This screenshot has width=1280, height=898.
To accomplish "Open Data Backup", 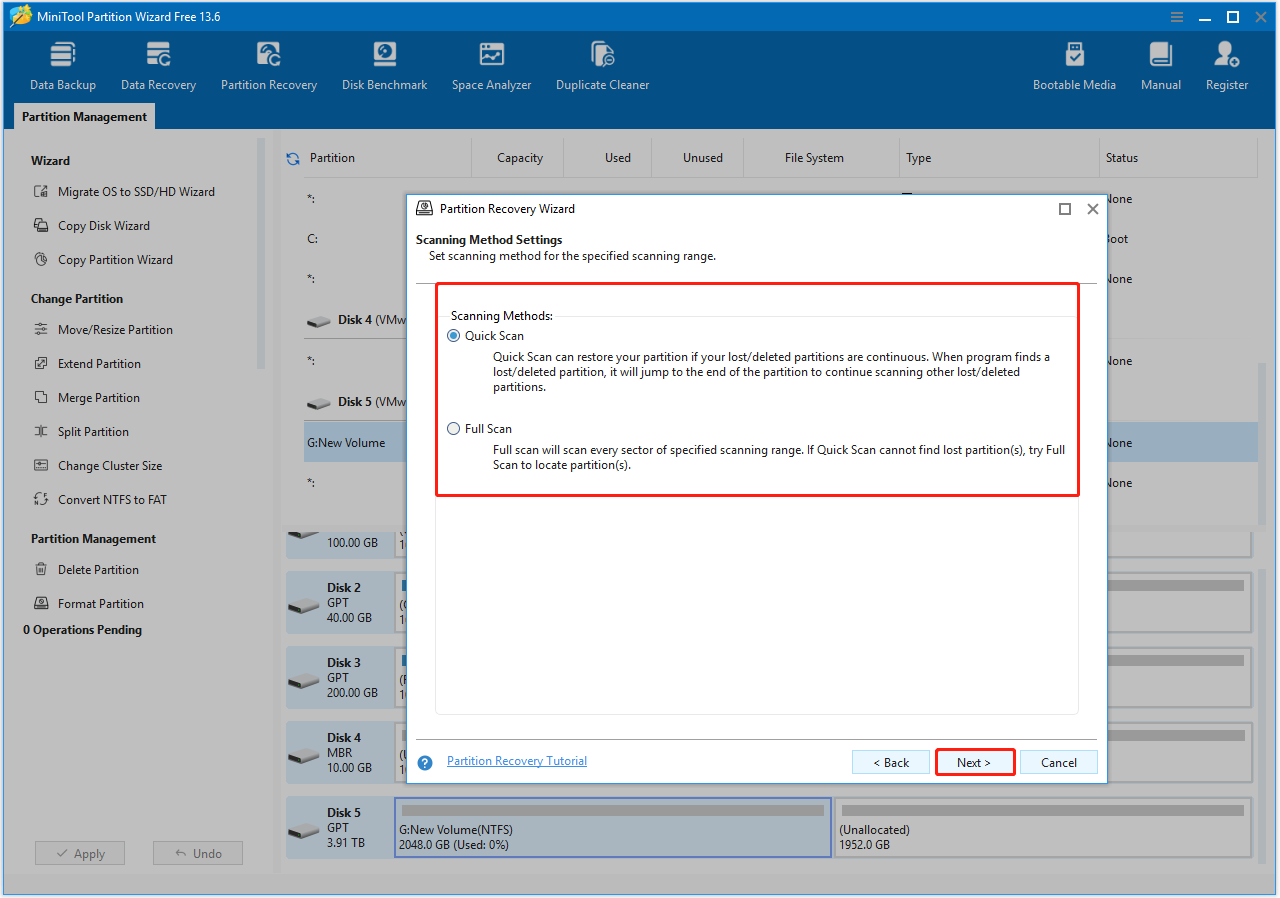I will 62,63.
